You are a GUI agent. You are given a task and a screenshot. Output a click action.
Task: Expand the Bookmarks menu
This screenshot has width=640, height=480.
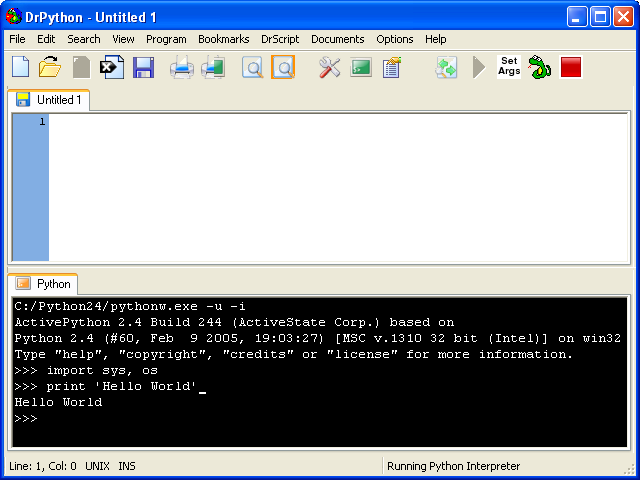(224, 39)
